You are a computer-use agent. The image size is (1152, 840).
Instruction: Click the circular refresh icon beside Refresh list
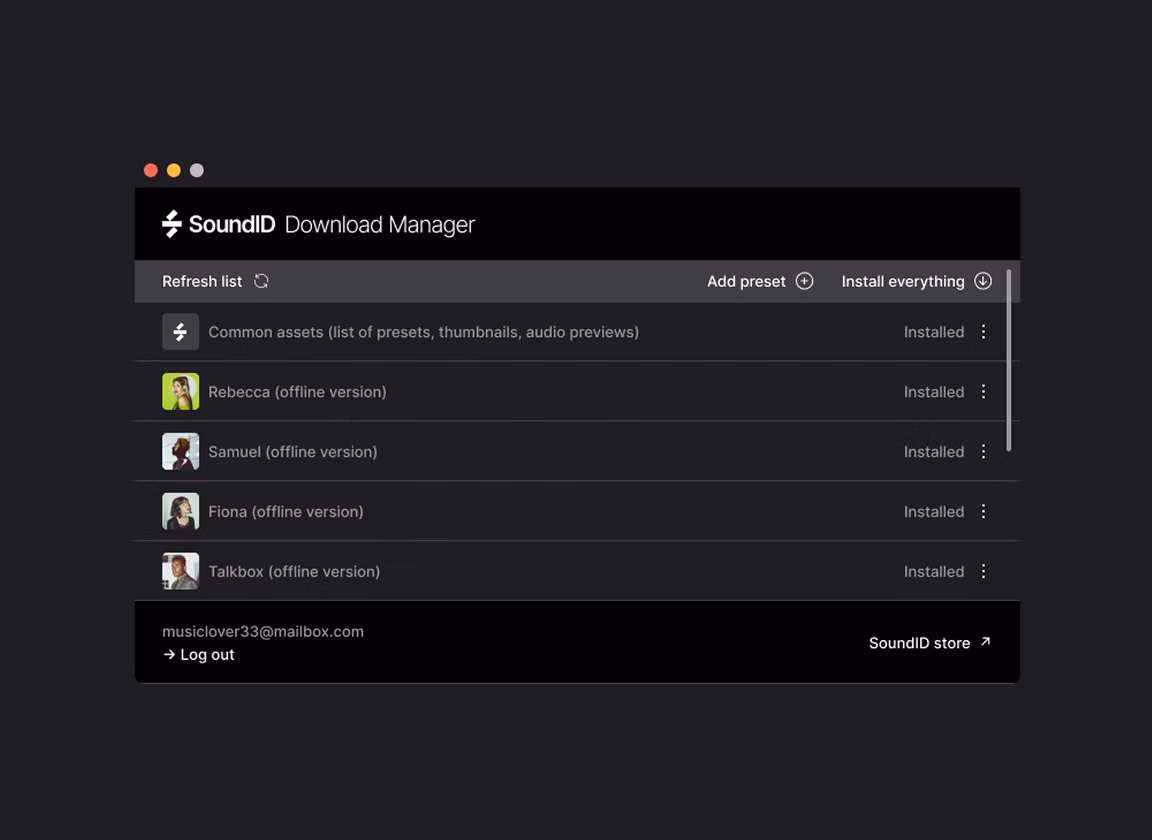[x=261, y=281]
